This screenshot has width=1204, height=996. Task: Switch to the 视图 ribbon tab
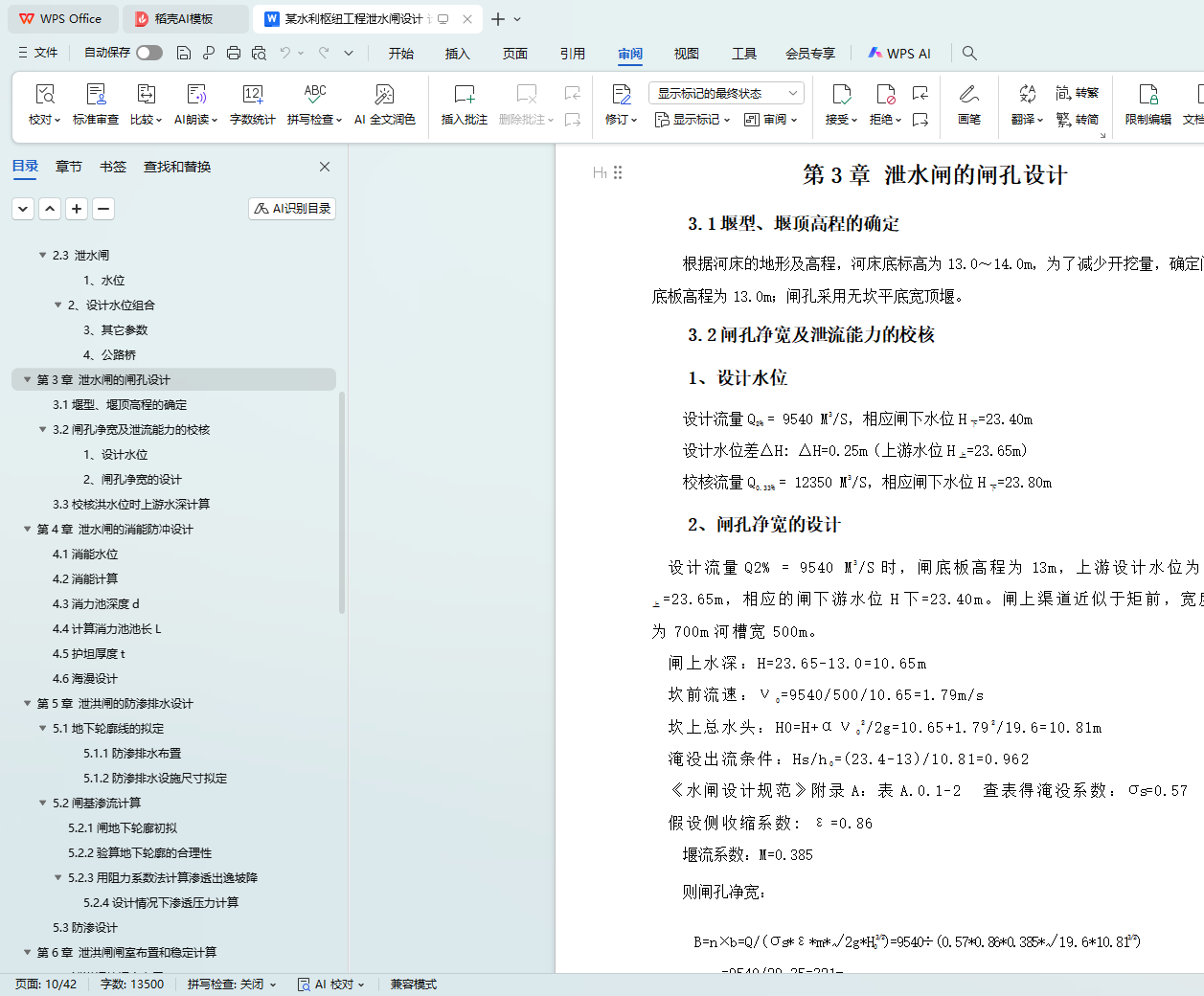coord(686,54)
